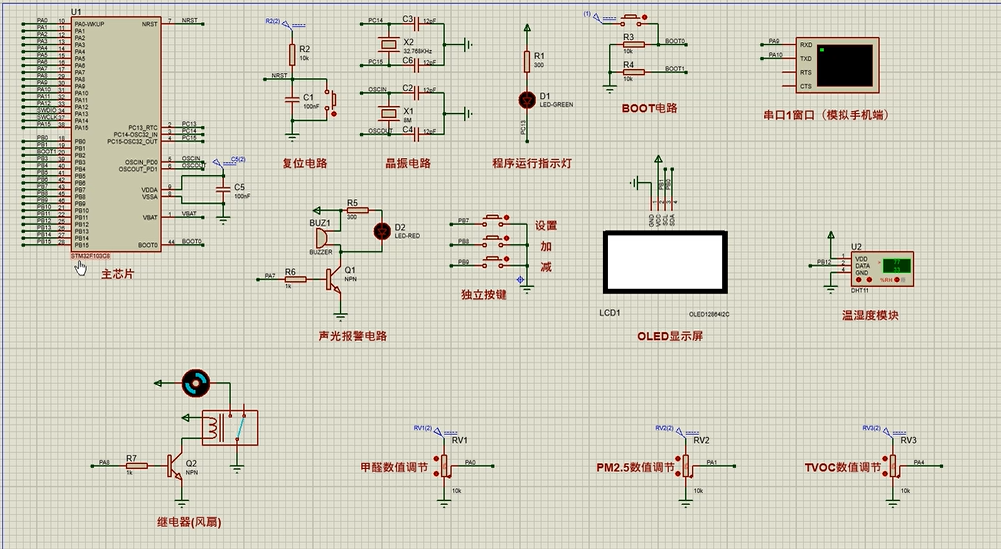This screenshot has height=549, width=1001.
Task: Select the LED-RED diode D2
Action: pyautogui.click(x=382, y=231)
